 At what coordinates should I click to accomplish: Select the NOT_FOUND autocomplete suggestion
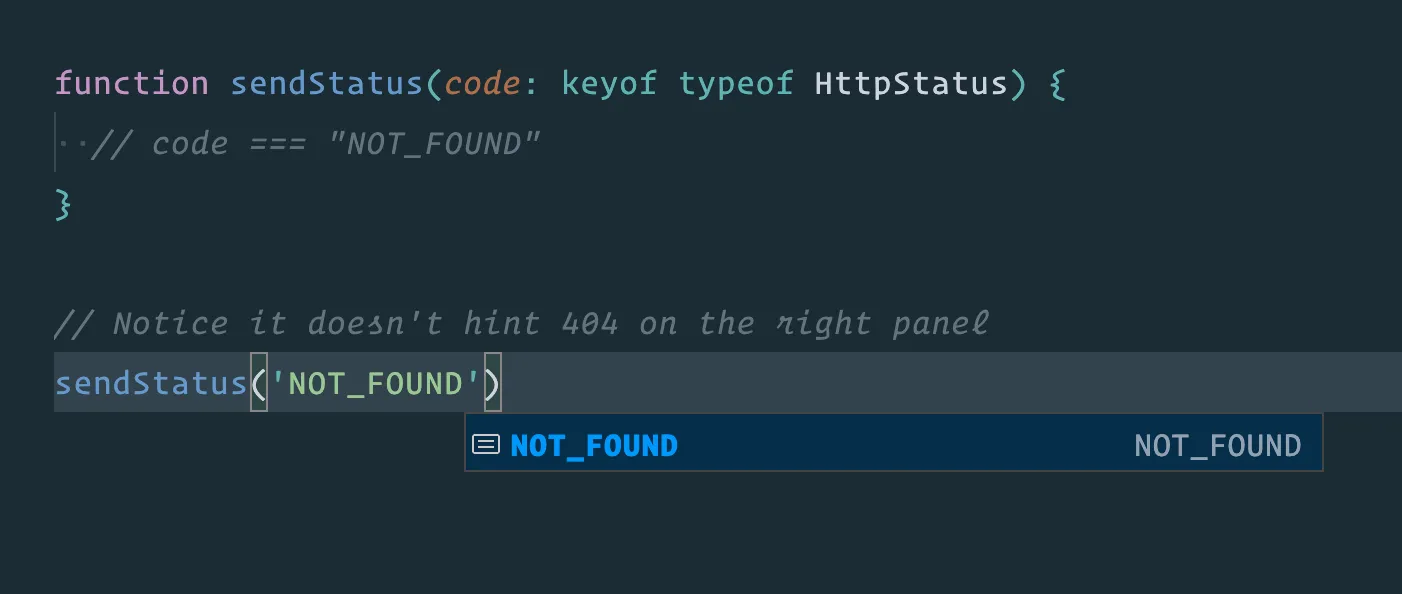click(594, 445)
